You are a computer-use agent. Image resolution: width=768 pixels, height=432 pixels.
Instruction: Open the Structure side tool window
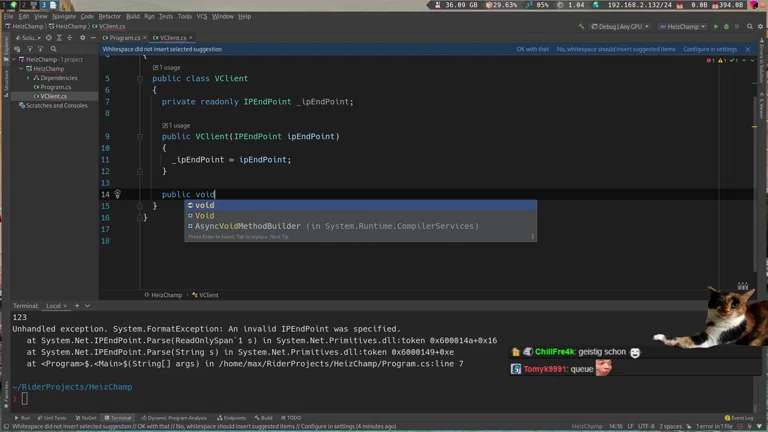6,82
